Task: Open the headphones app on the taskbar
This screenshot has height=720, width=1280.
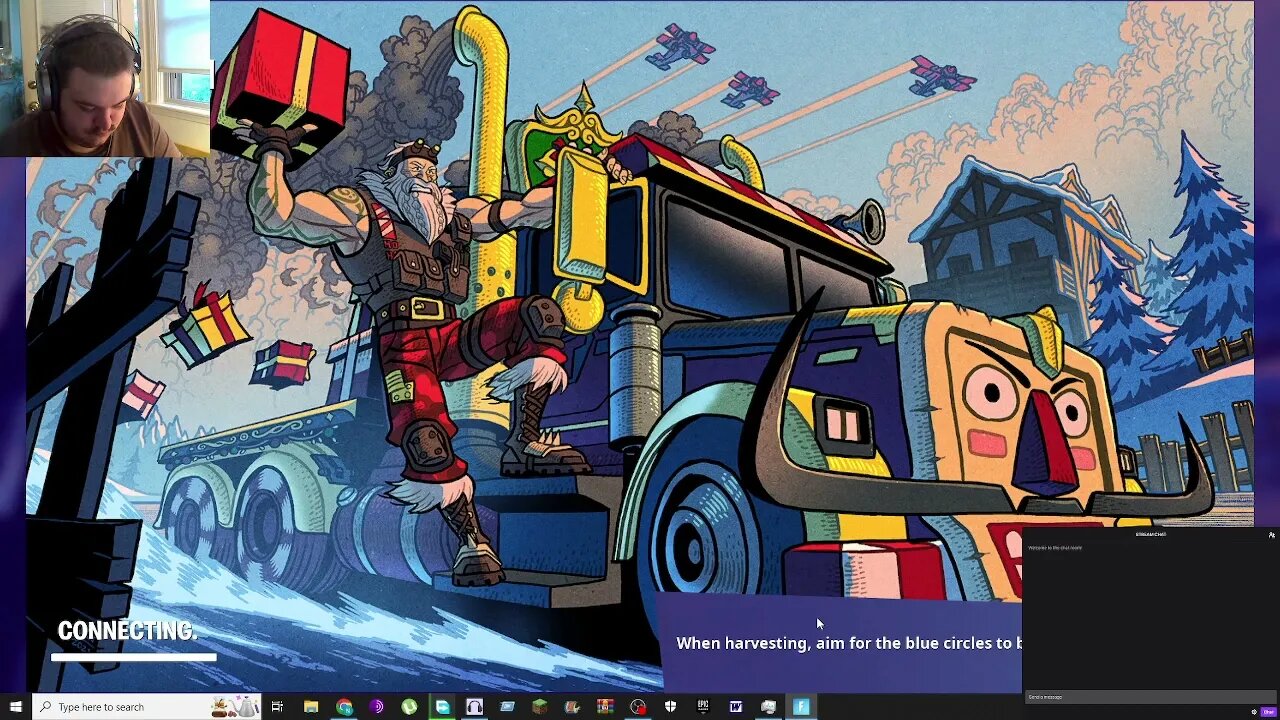Action: click(x=475, y=707)
